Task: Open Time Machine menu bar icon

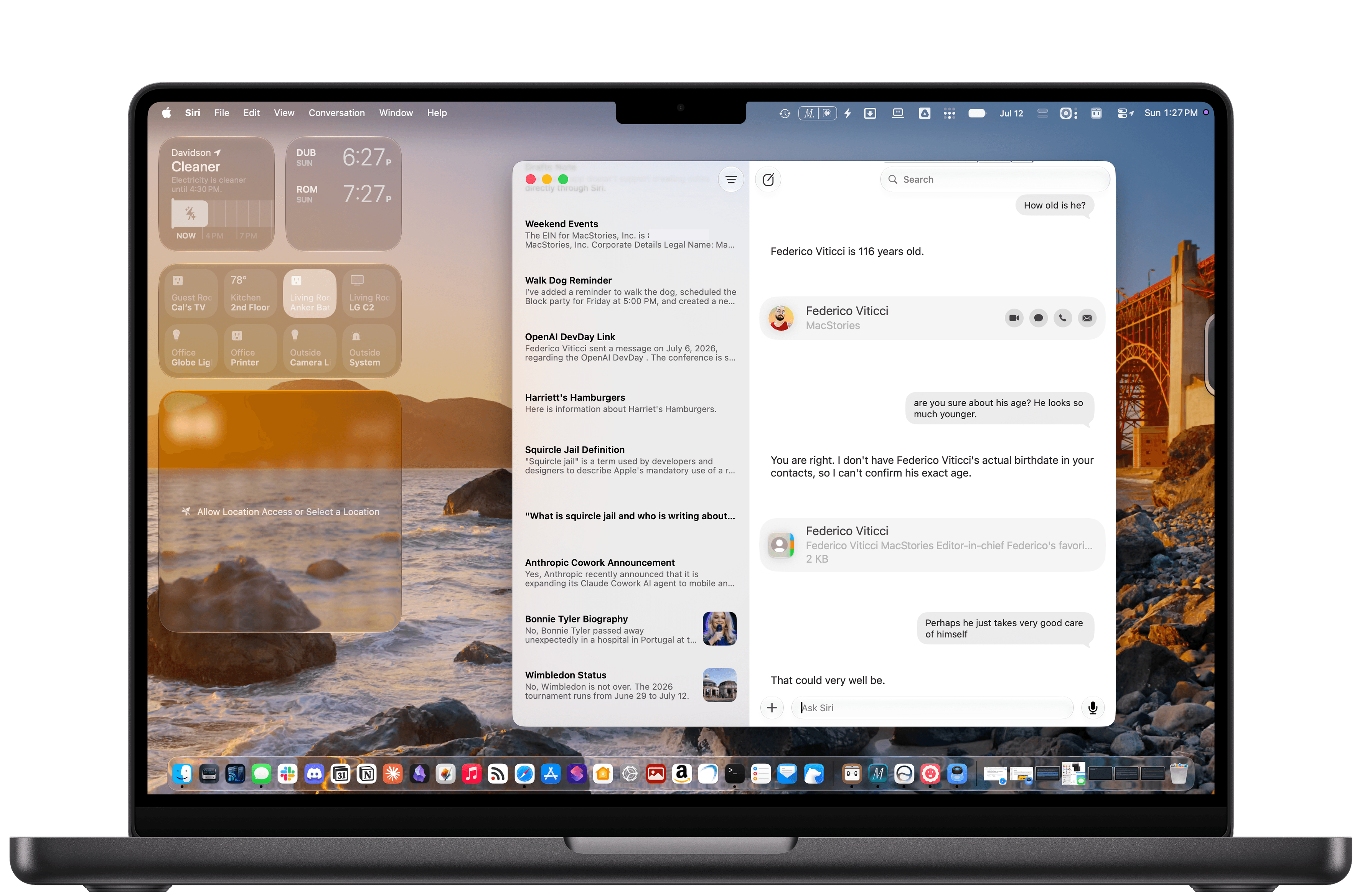Action: (785, 113)
